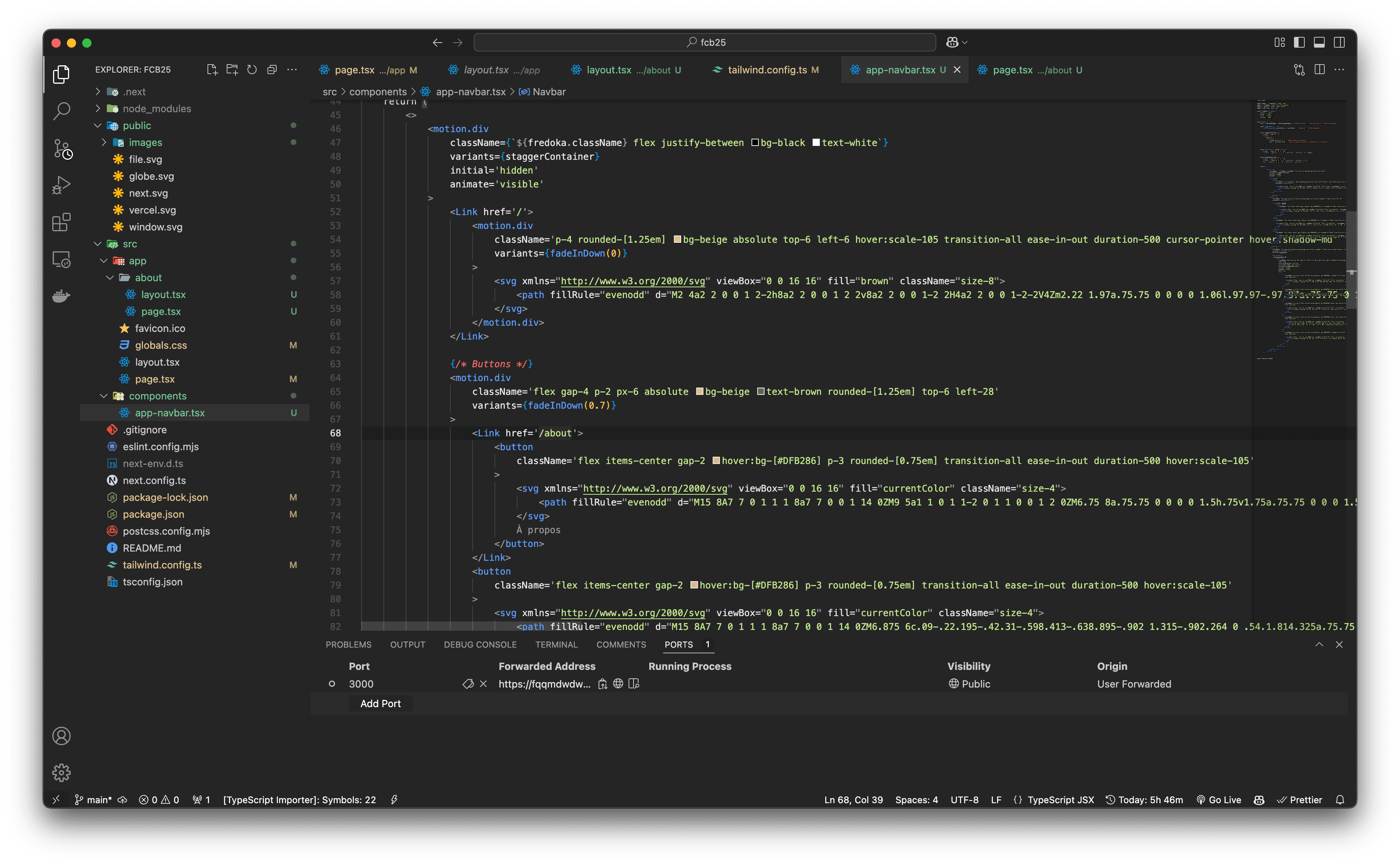Viewport: 1400px width, 865px height.
Task: Open Explorer more actions ellipsis
Action: point(292,70)
